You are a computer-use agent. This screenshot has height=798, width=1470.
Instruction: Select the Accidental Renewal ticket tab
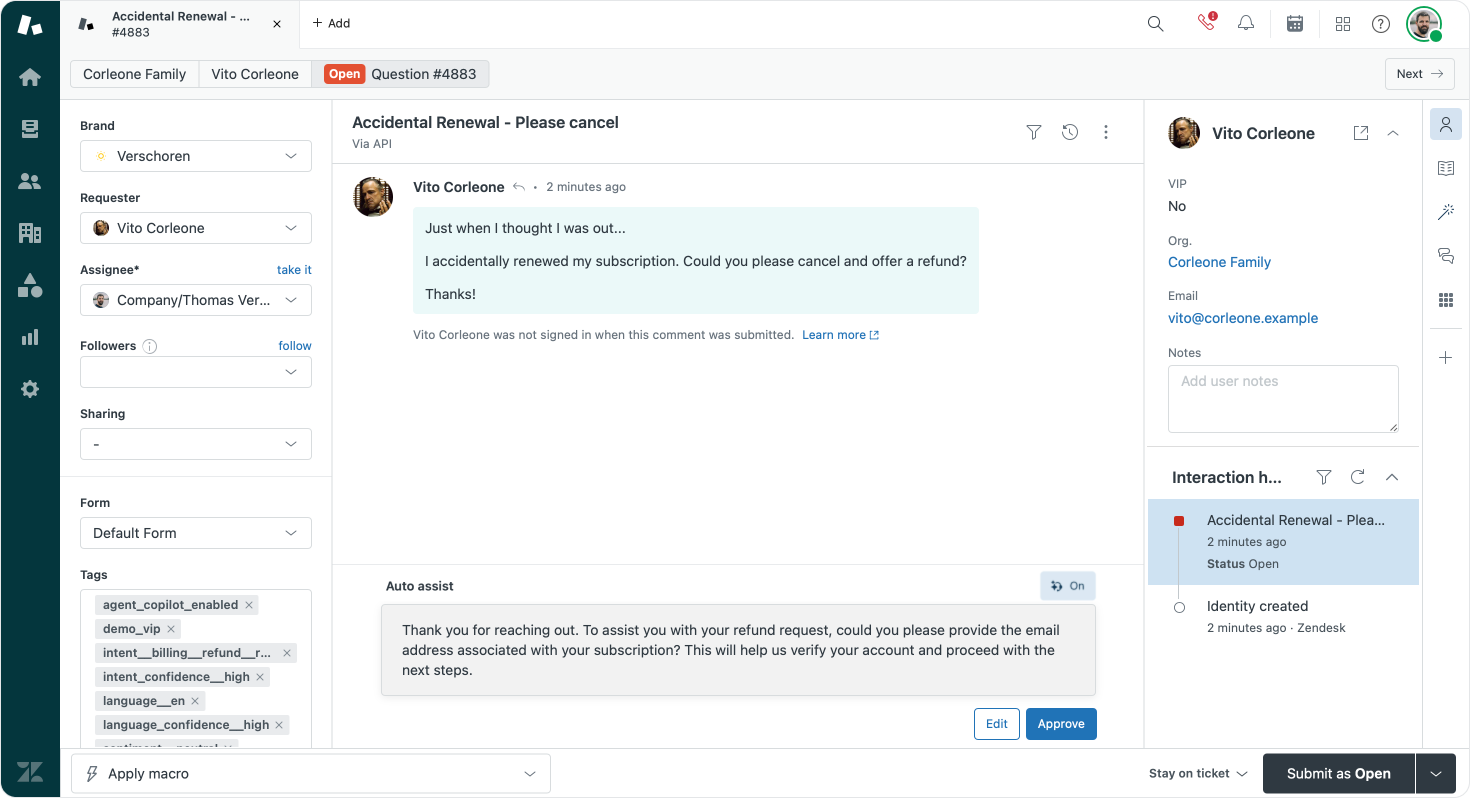pyautogui.click(x=180, y=24)
